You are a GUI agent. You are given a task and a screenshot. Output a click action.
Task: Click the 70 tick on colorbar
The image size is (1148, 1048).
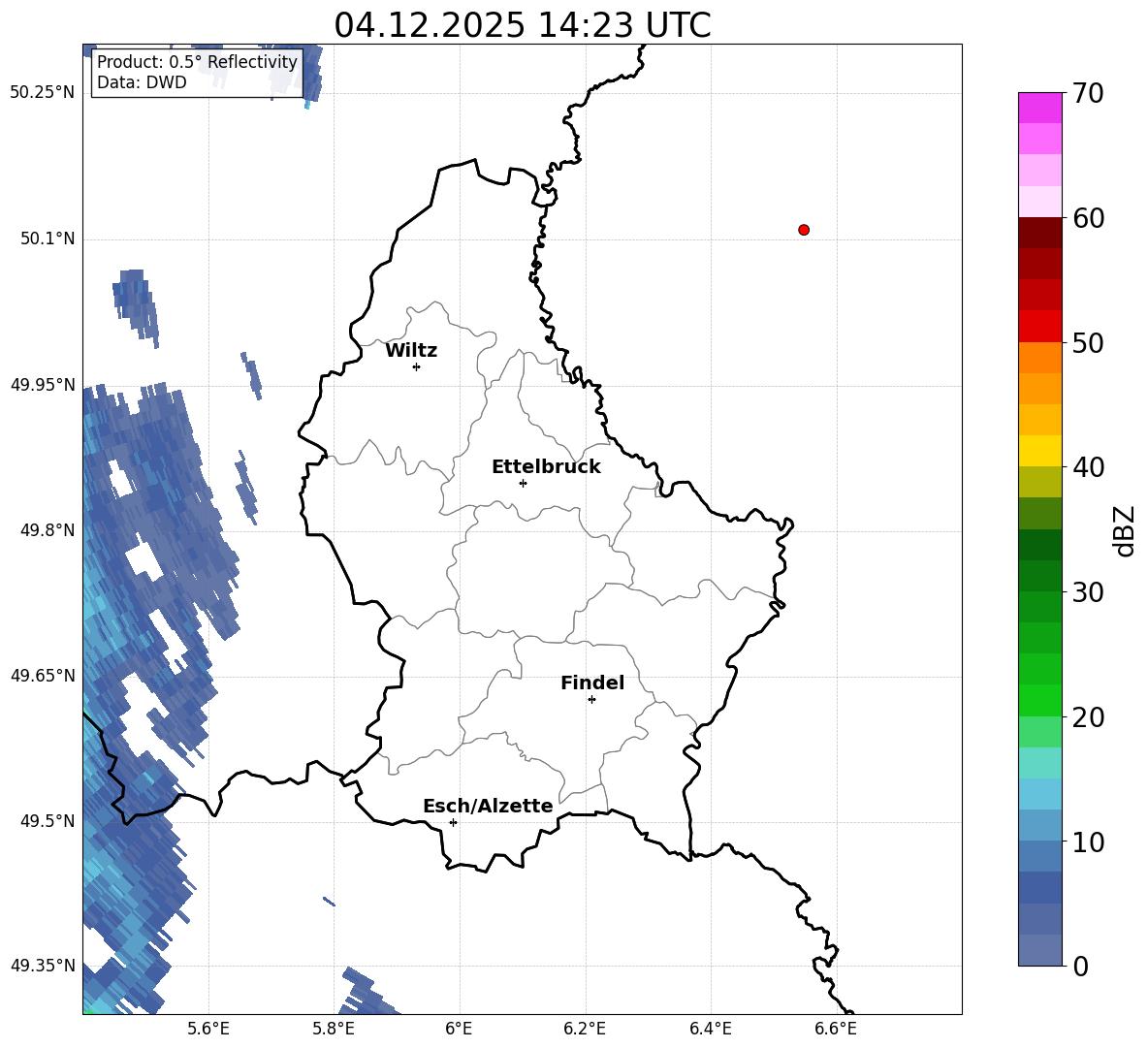[1089, 94]
